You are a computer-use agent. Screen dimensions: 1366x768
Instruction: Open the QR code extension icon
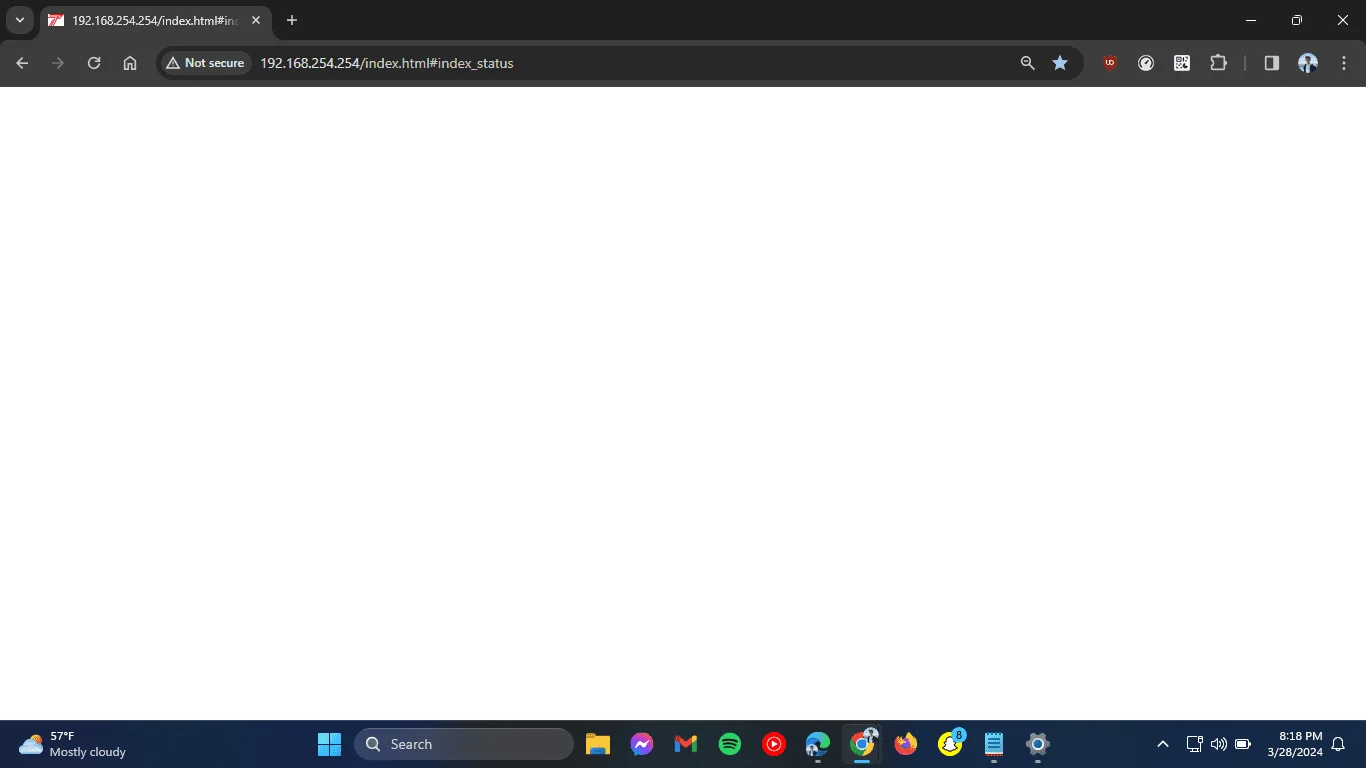point(1182,63)
